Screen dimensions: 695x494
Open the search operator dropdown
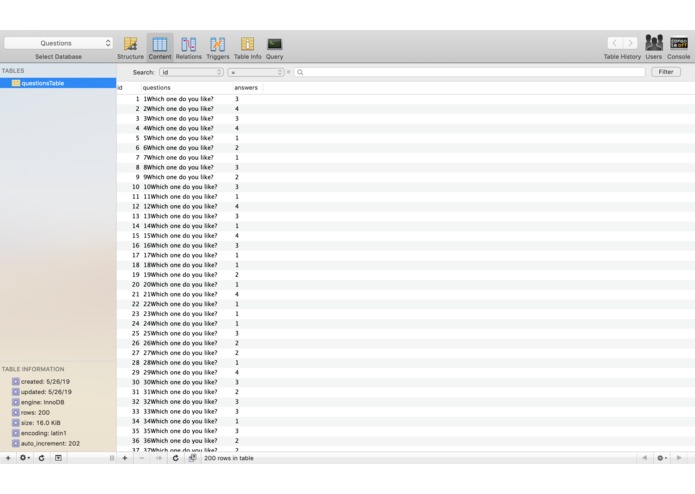(x=256, y=72)
